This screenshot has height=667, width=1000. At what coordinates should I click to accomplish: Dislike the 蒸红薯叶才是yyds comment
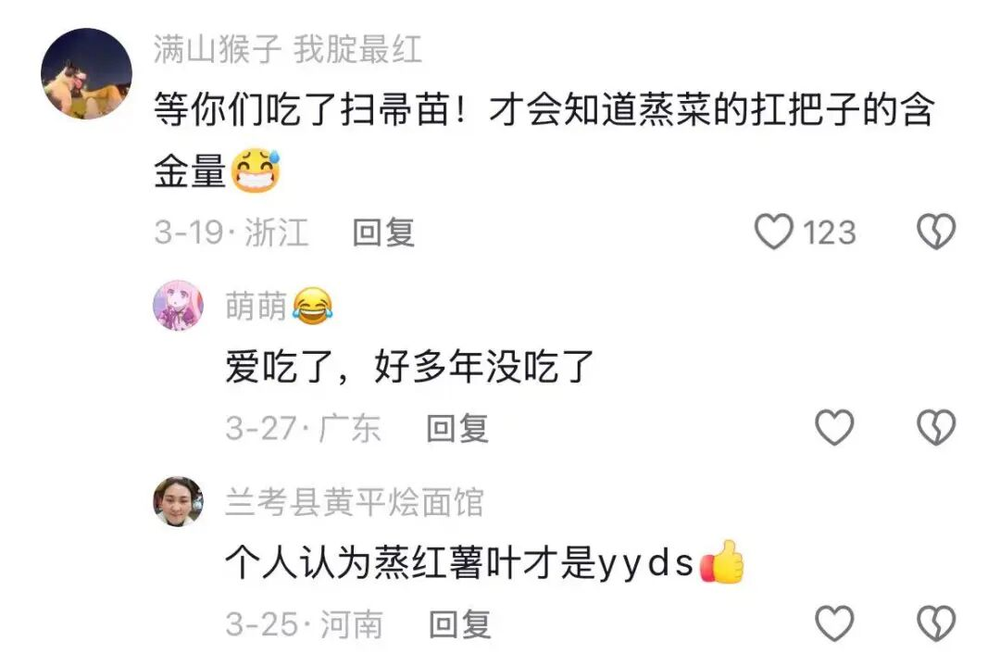tap(936, 623)
